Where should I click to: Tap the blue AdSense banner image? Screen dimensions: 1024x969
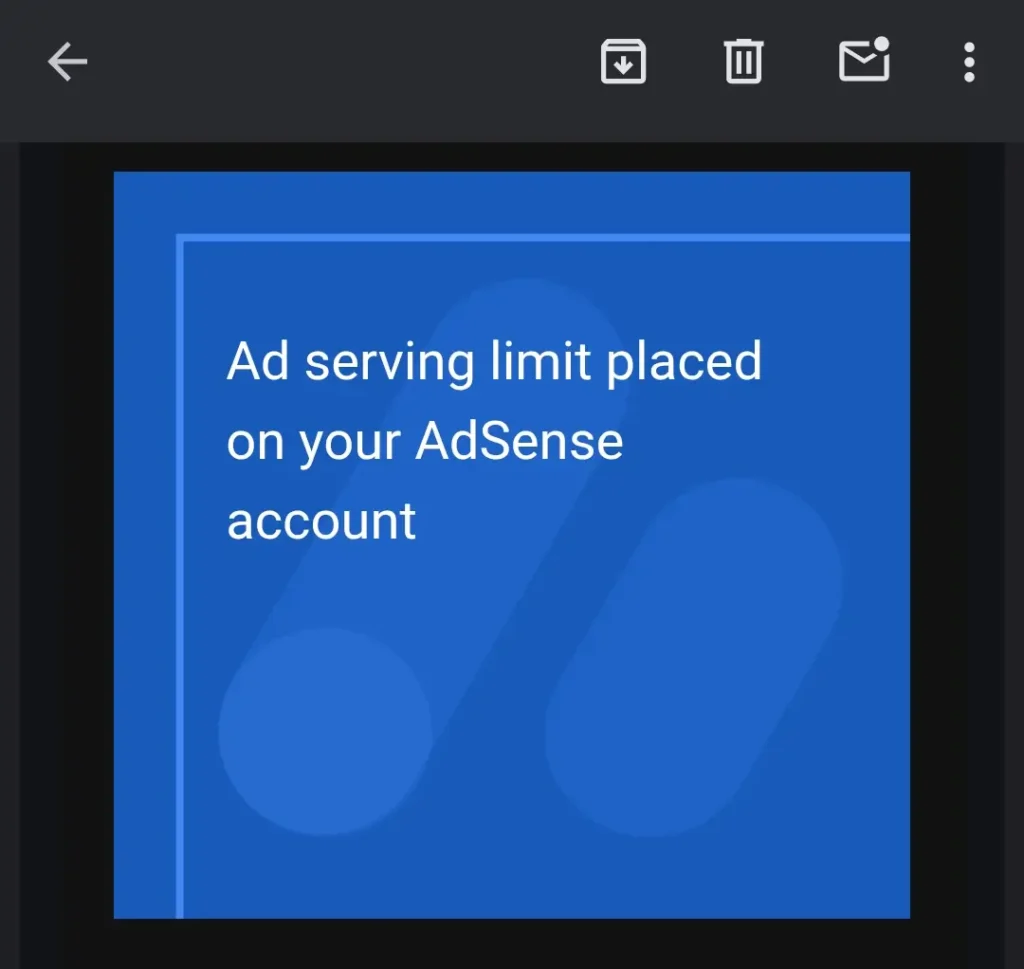511,545
